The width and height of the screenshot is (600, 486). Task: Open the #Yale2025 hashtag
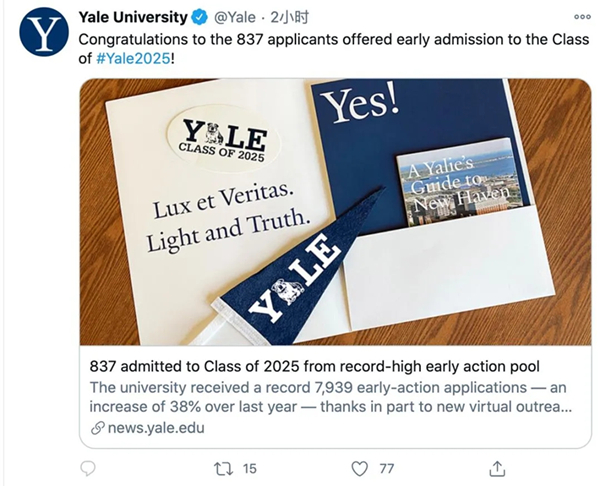pyautogui.click(x=137, y=60)
